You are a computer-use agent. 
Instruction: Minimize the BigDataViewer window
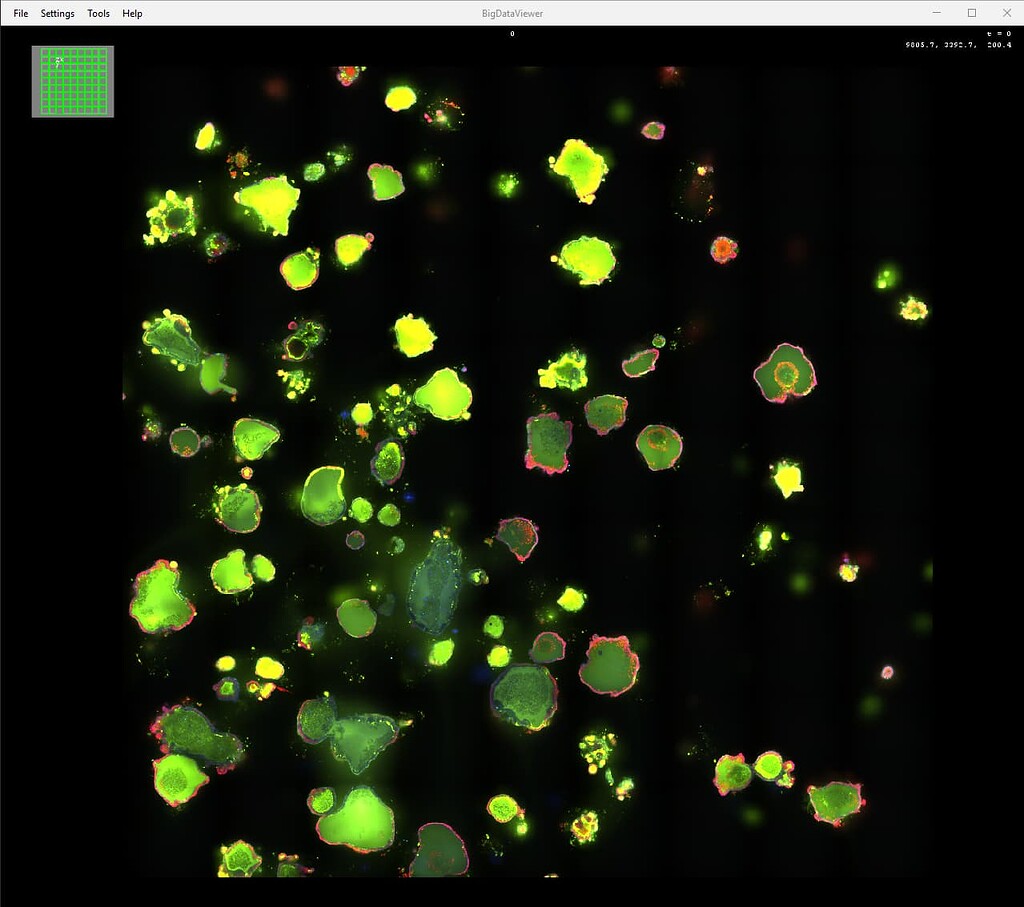click(x=936, y=13)
